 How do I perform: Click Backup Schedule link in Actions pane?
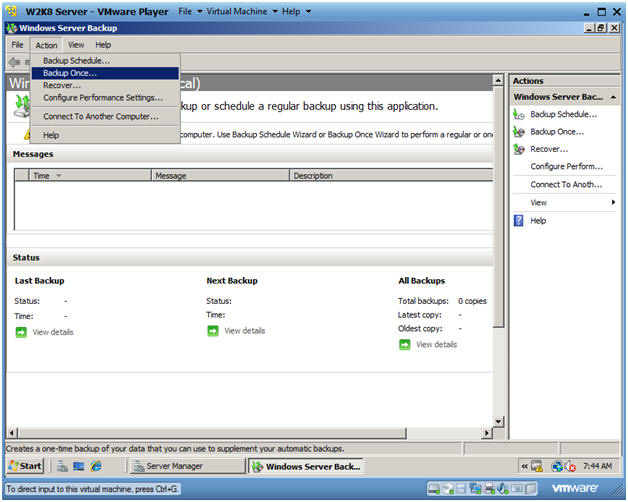[564, 115]
